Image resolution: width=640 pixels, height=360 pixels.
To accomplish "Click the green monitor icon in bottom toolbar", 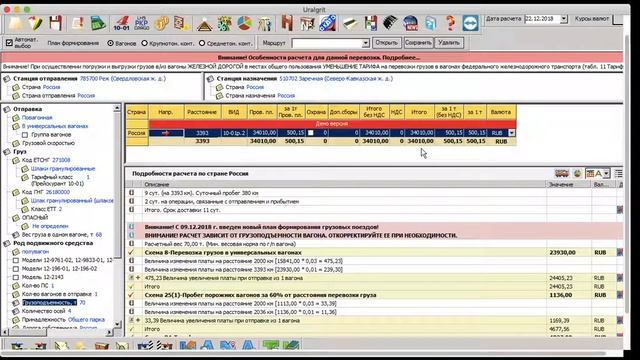I will click(271, 346).
